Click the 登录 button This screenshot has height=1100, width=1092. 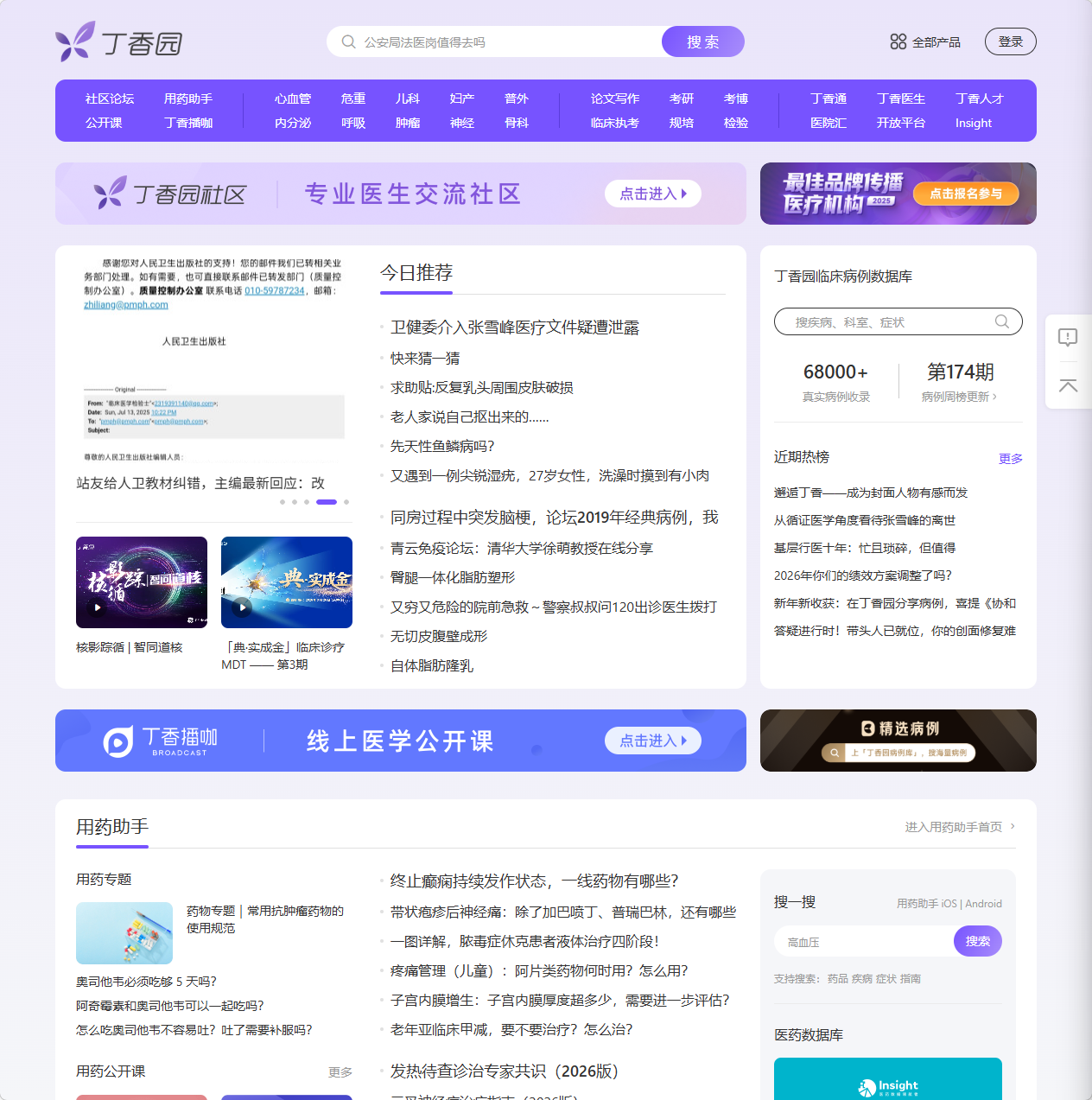pos(1009,41)
